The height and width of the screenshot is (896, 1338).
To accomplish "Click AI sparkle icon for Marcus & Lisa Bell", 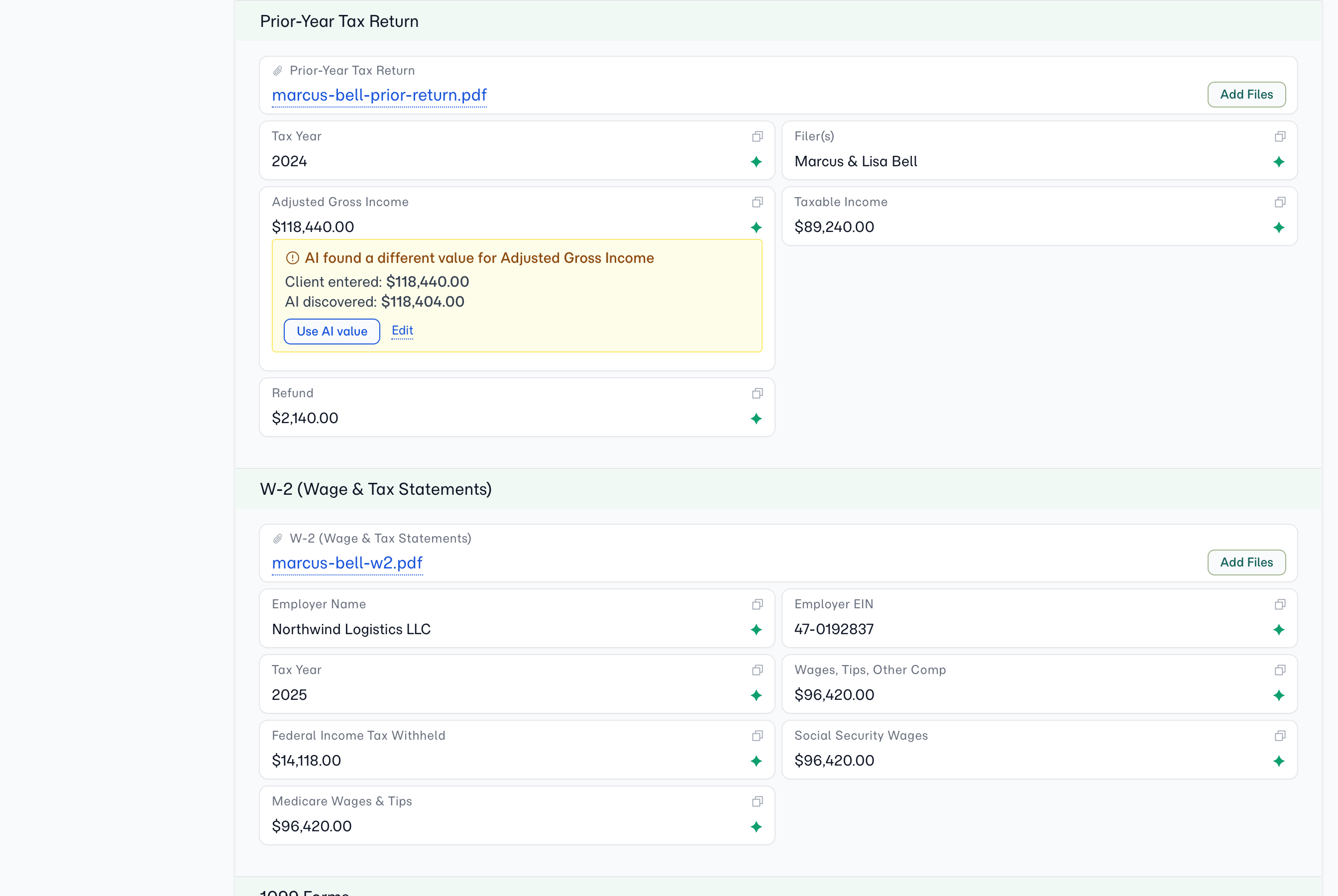I will point(1279,162).
